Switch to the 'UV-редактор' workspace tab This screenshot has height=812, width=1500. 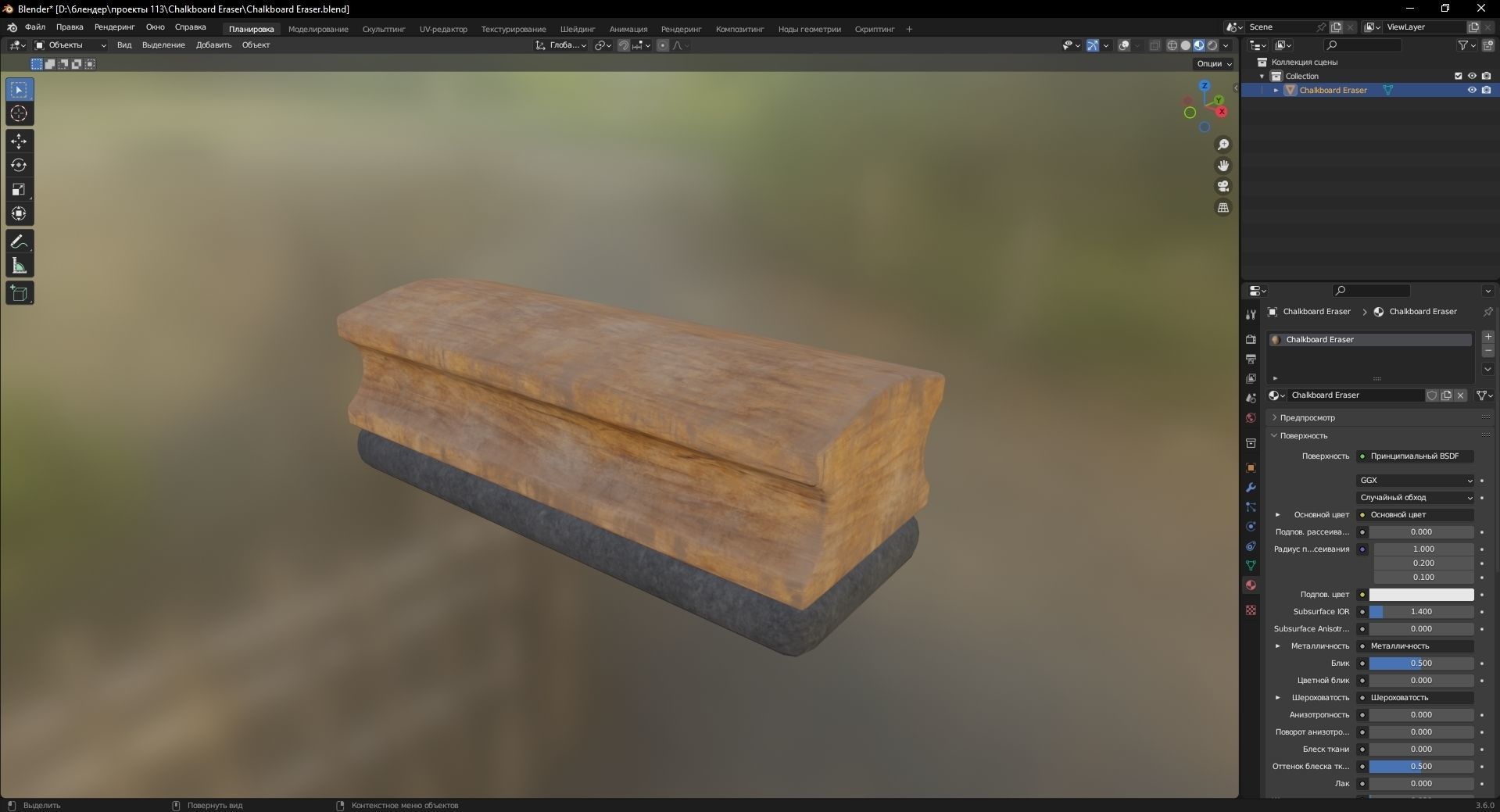[443, 29]
